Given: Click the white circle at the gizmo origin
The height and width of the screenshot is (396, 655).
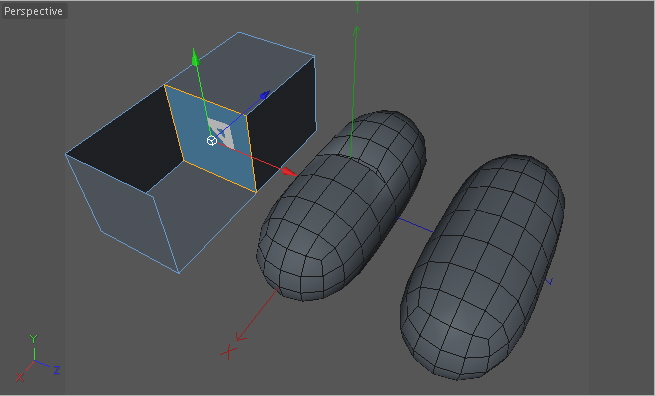Looking at the screenshot, I should [x=212, y=141].
